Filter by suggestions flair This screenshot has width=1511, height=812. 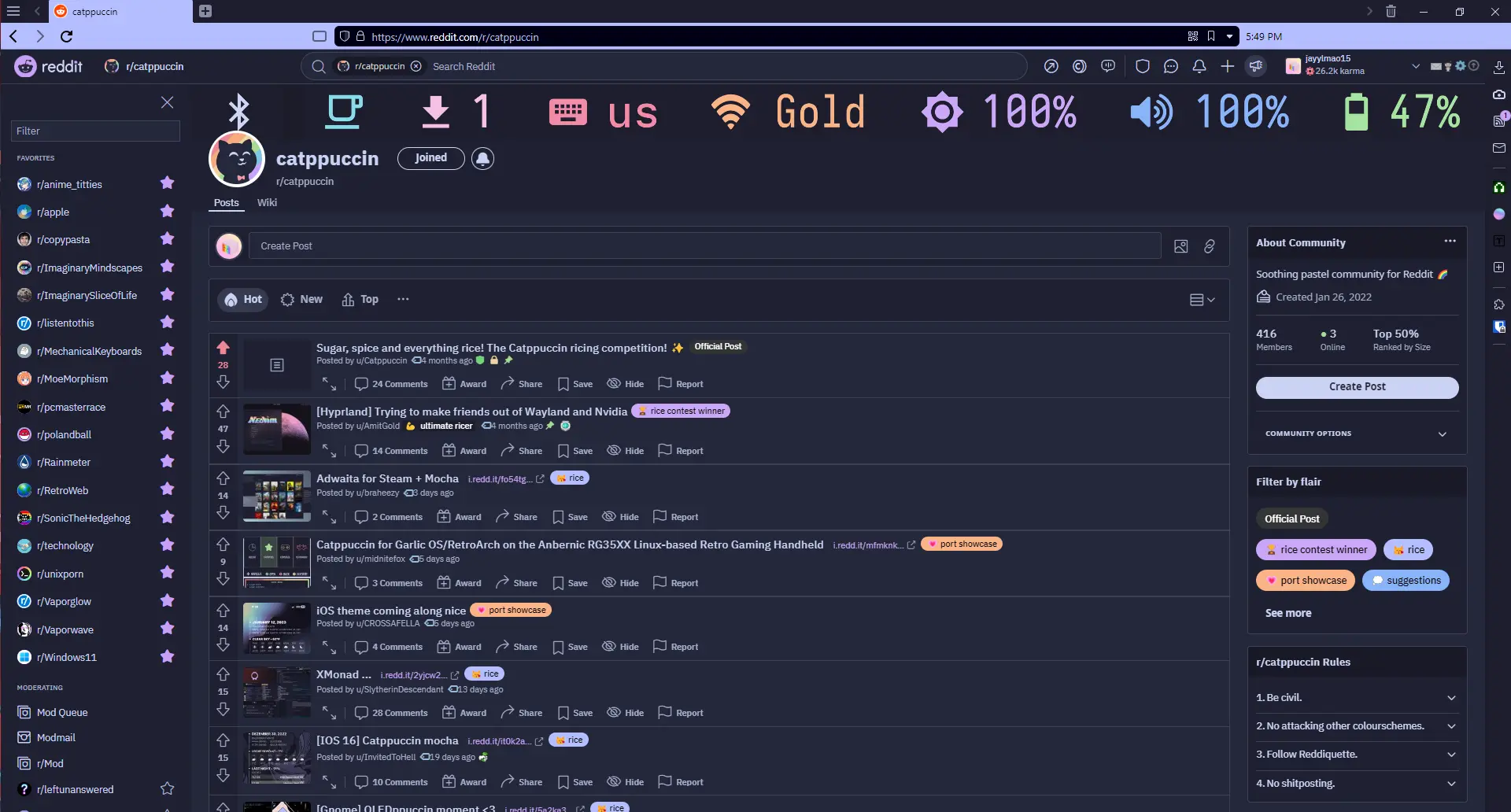coord(1406,581)
